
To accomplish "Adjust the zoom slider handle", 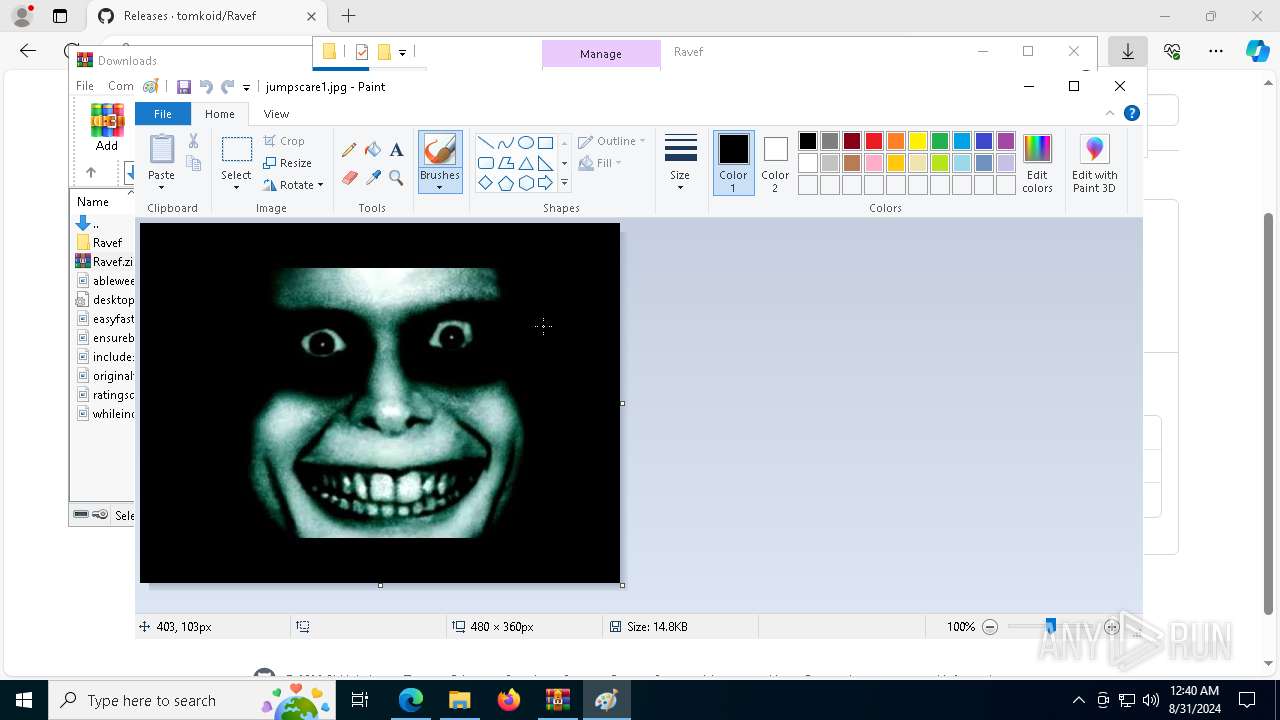I will click(1050, 626).
